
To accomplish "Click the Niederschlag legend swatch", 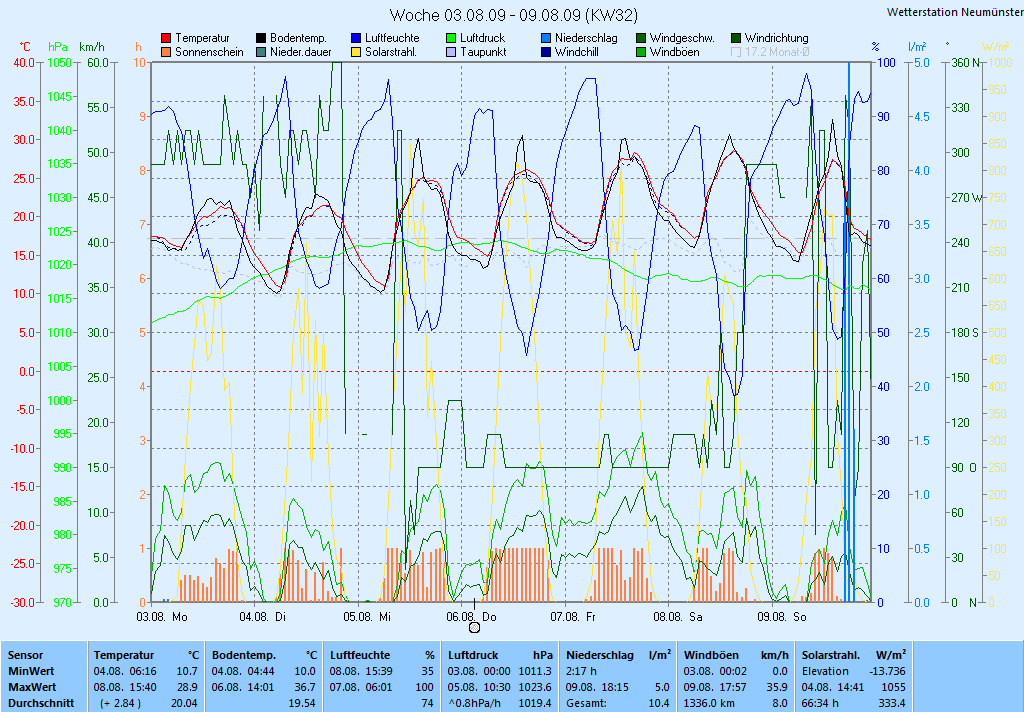I will (x=546, y=39).
